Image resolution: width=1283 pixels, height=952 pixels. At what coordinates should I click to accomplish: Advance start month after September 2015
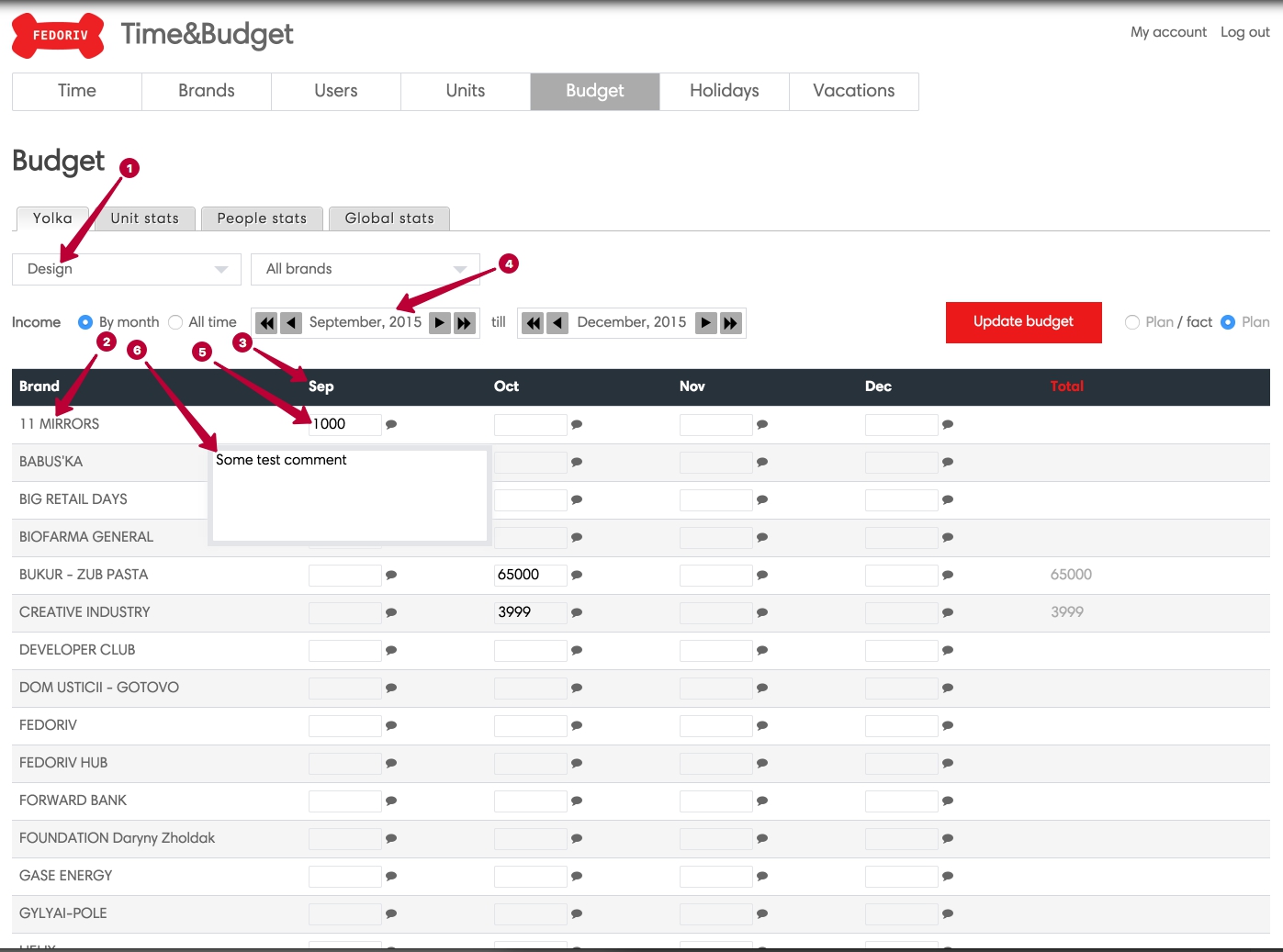click(440, 323)
